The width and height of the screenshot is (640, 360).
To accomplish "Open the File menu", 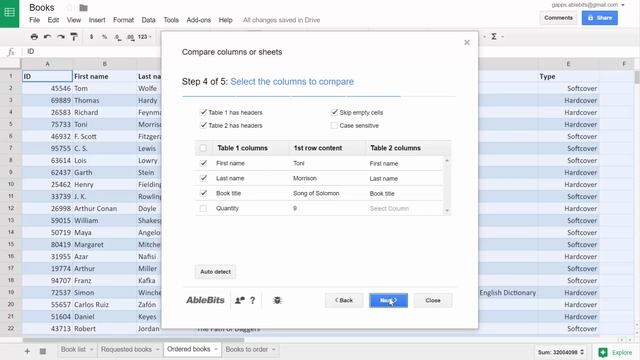I will 34,20.
